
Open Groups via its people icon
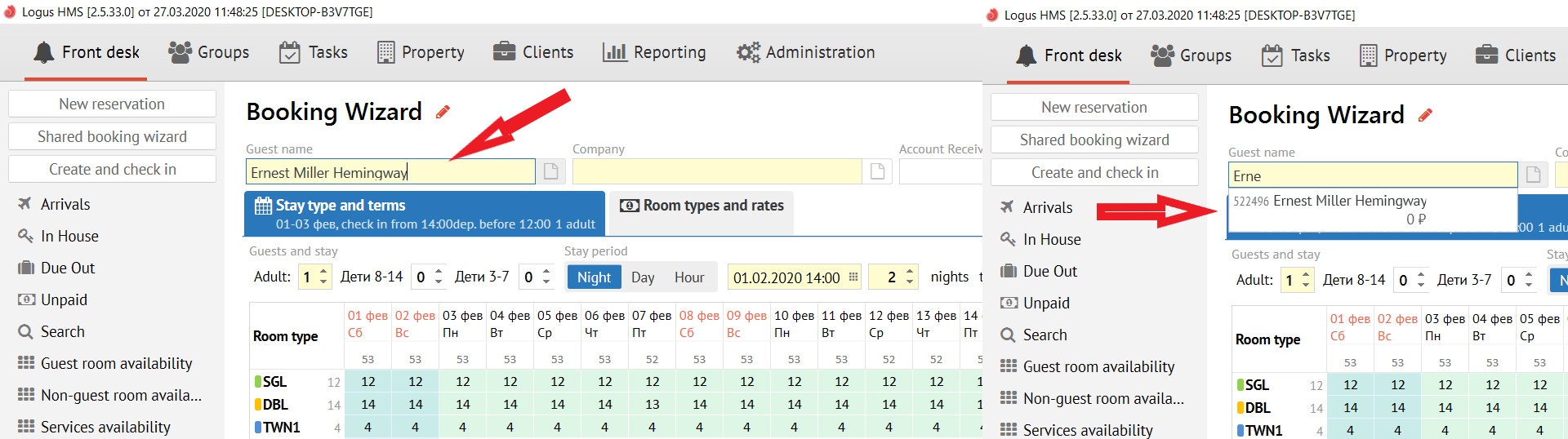coord(180,52)
